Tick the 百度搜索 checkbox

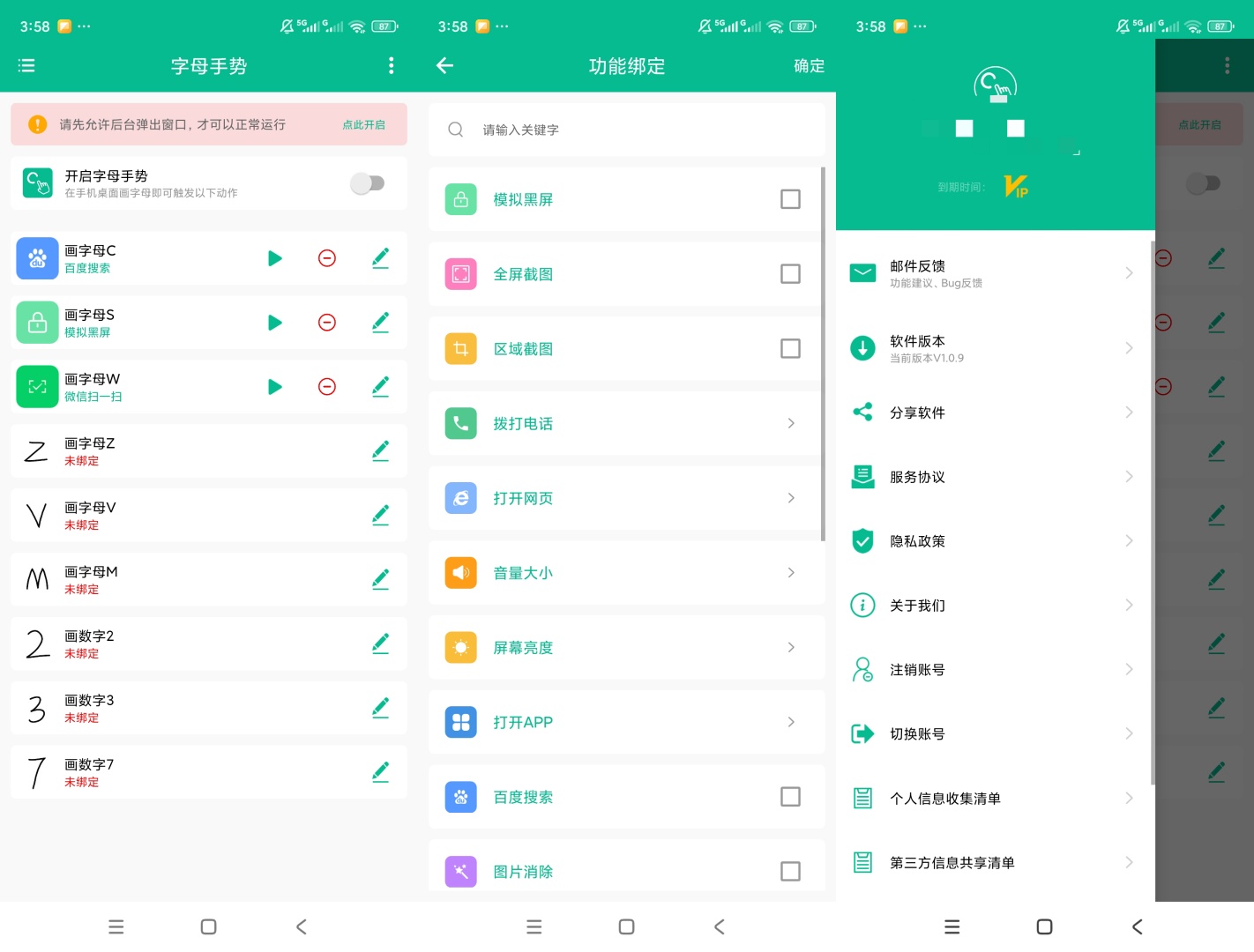(791, 797)
